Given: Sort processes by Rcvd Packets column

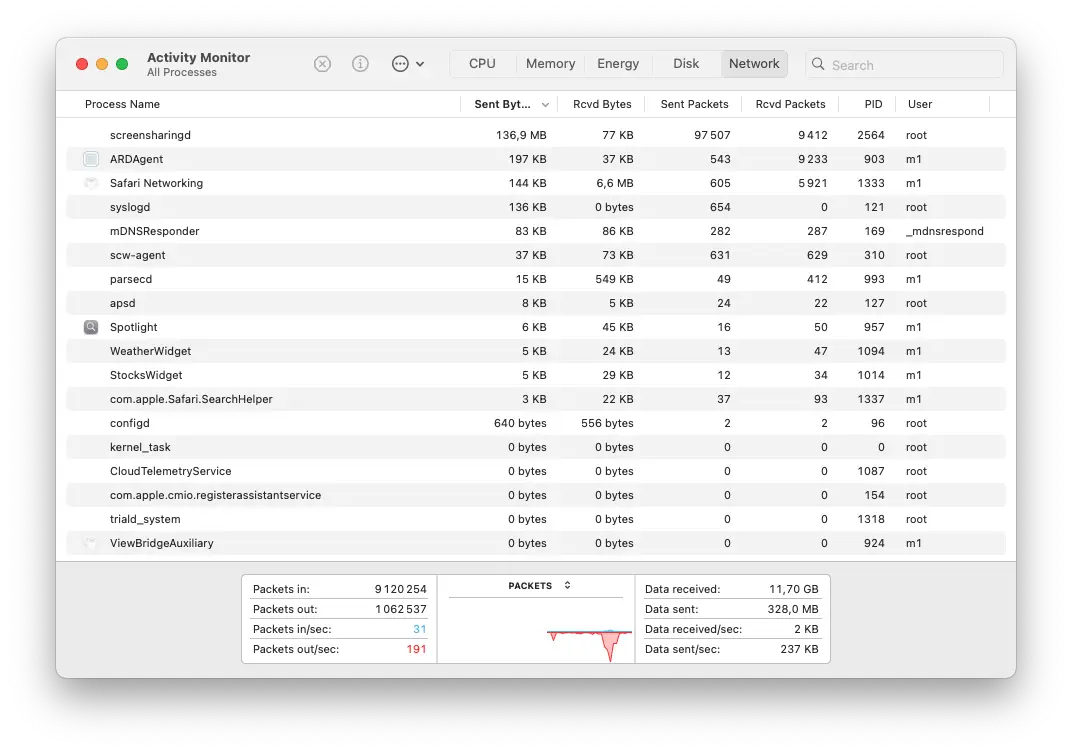Looking at the screenshot, I should click(793, 104).
